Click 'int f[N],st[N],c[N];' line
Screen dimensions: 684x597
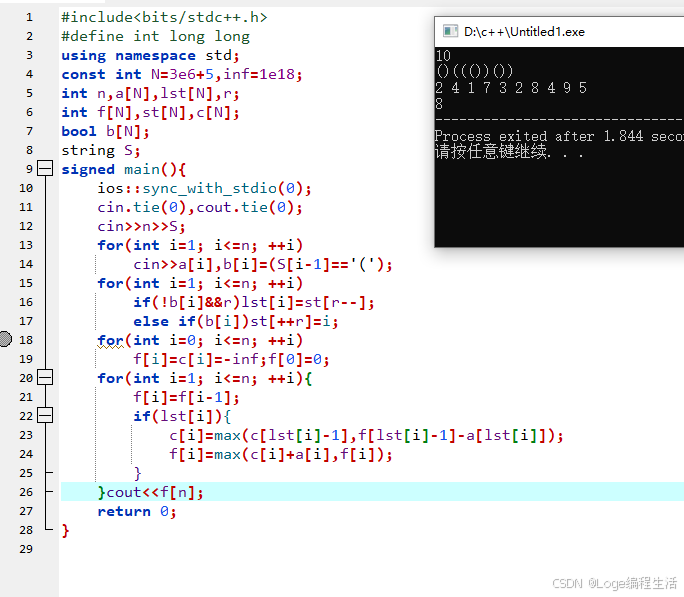[150, 113]
